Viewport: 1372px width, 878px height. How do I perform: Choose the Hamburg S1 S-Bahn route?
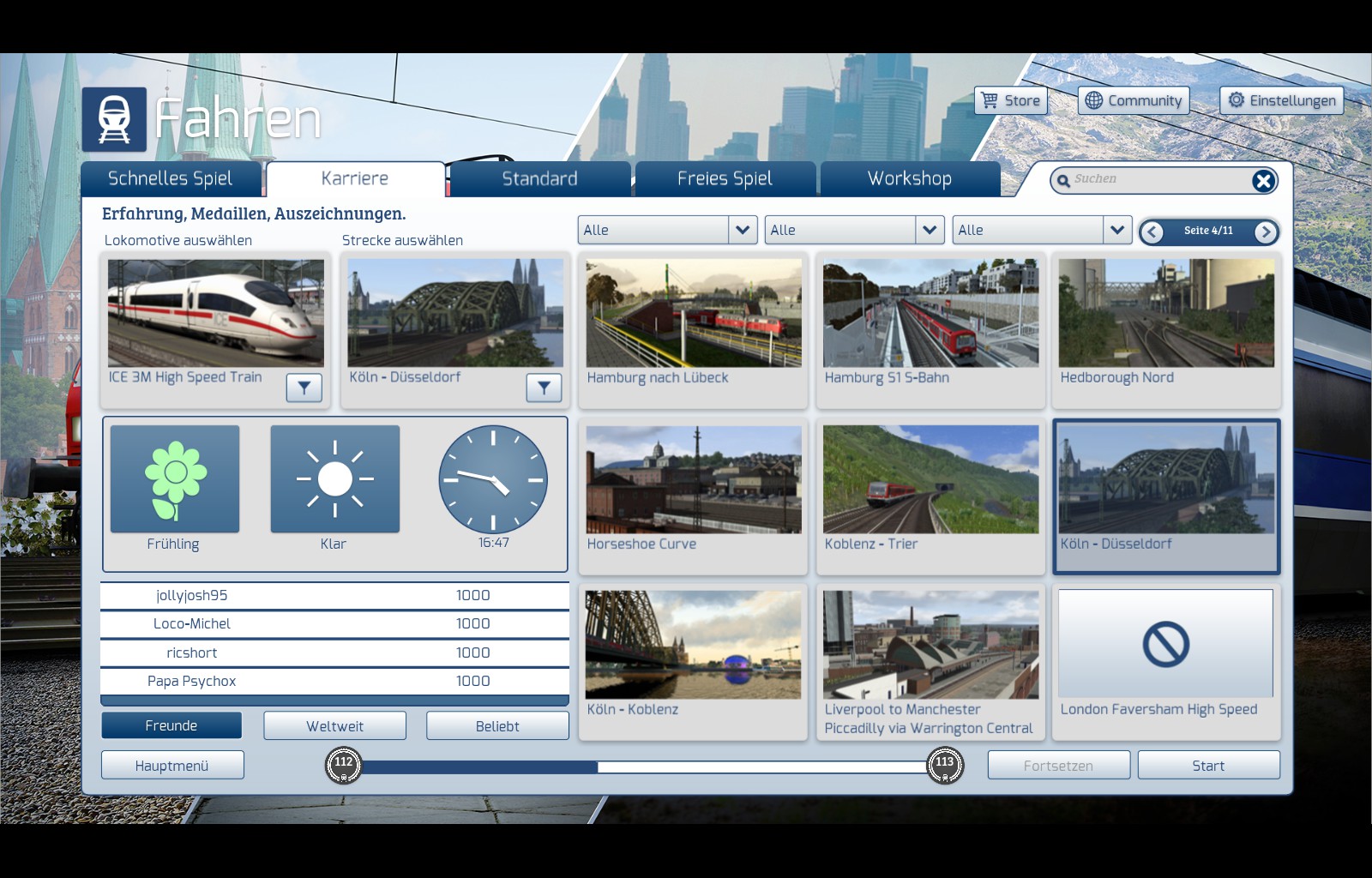[931, 330]
